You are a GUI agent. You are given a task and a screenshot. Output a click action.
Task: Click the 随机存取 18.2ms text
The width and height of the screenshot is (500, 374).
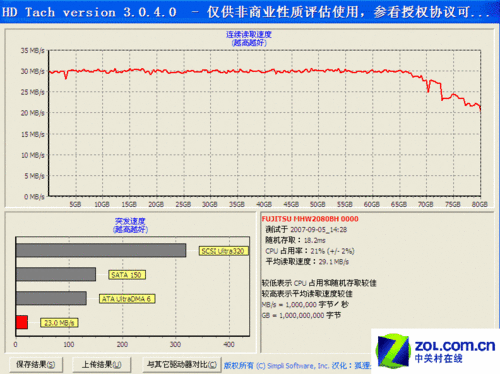[x=295, y=240]
